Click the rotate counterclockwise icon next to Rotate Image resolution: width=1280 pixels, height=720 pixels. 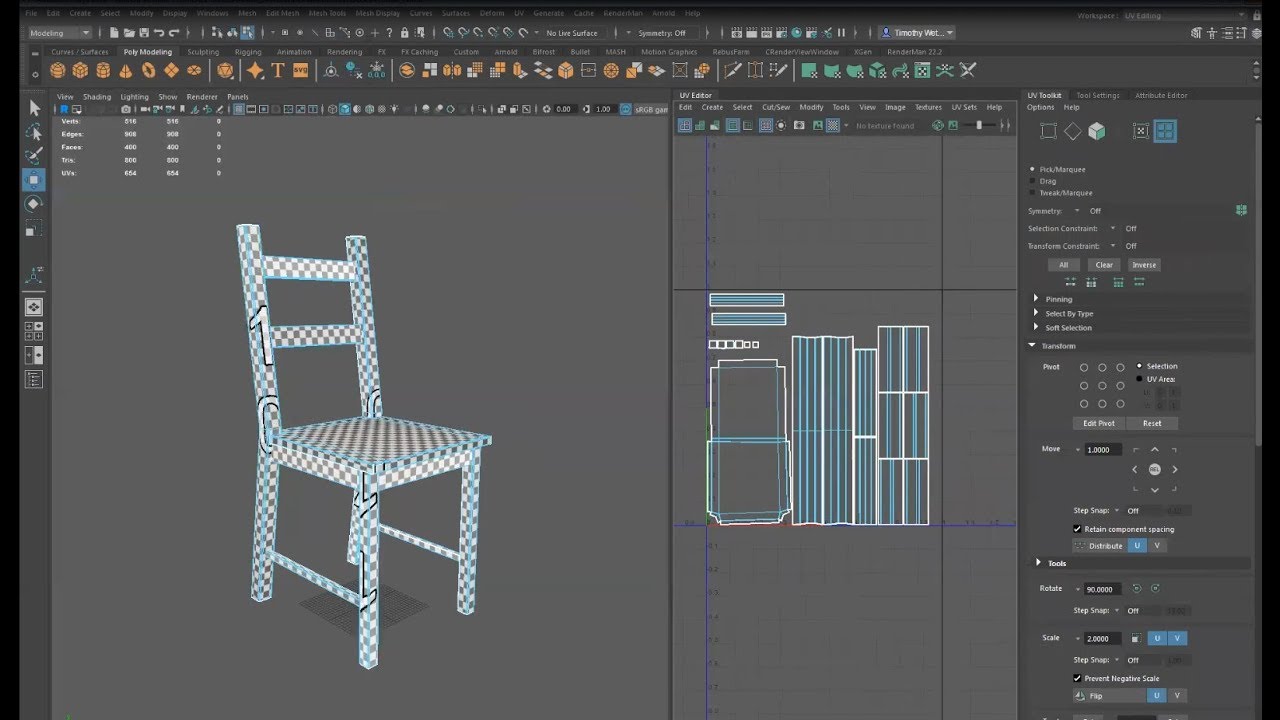[1137, 589]
